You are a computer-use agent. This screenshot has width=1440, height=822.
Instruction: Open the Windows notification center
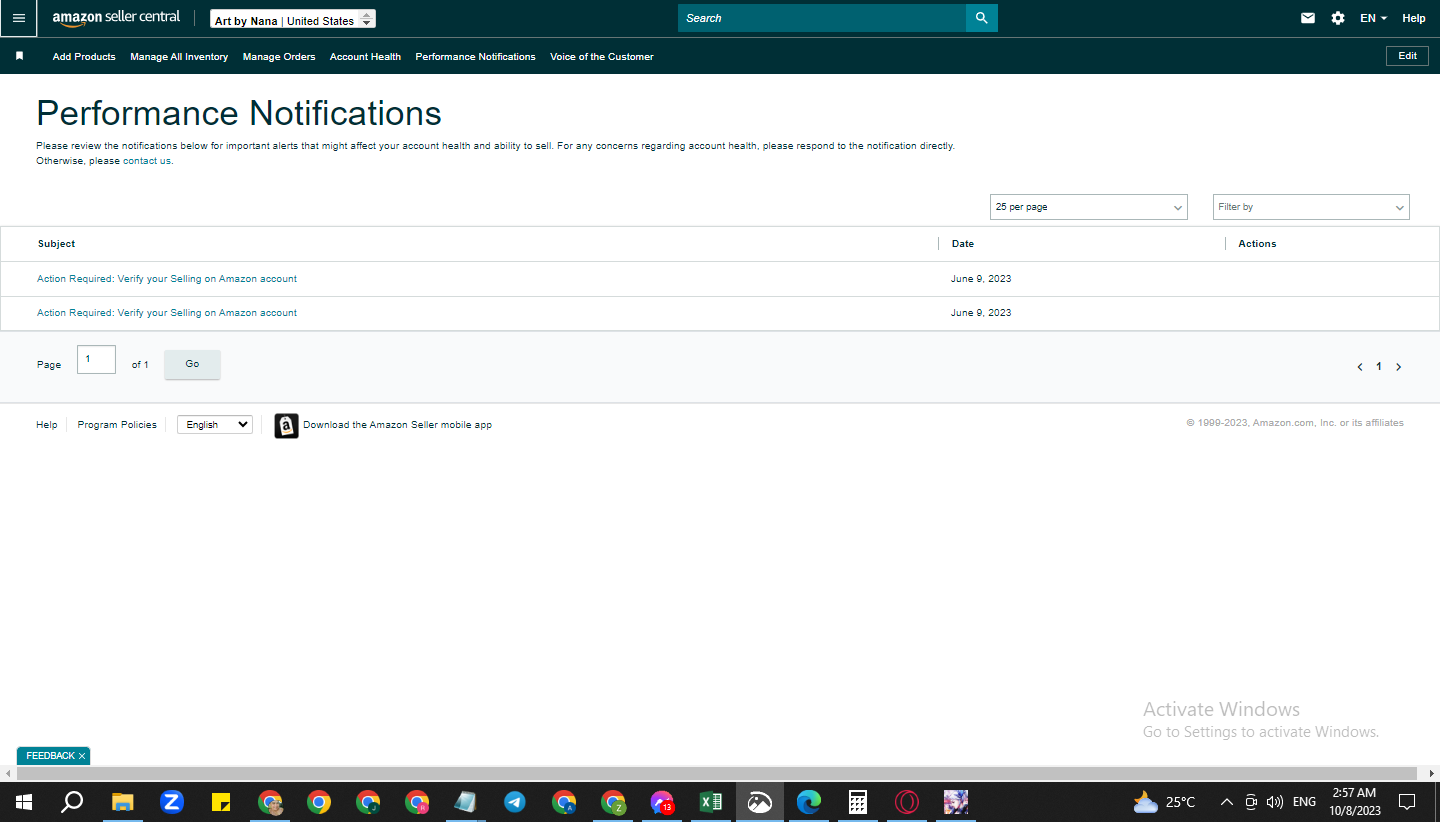[1407, 802]
